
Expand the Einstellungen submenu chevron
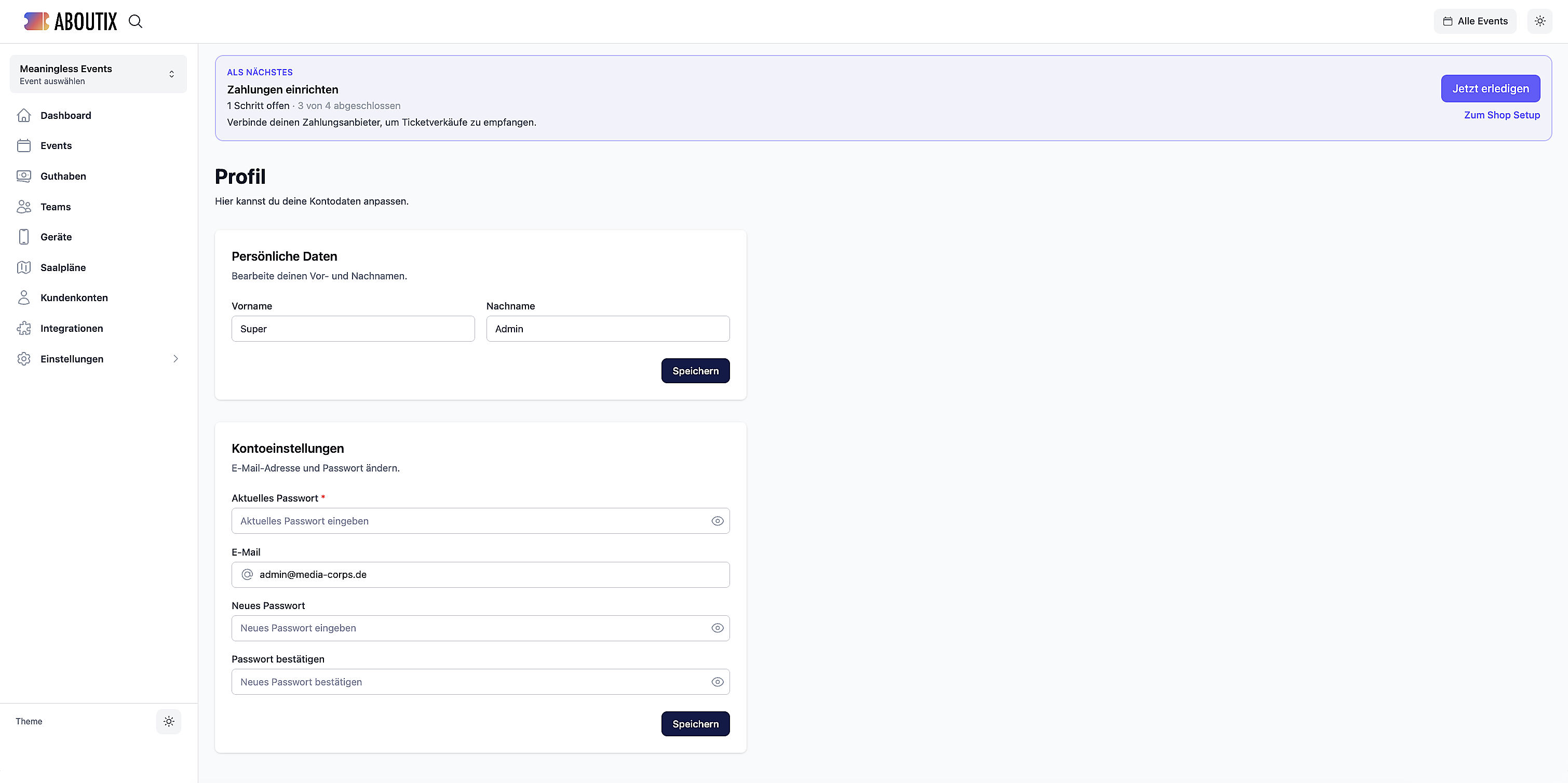coord(175,359)
